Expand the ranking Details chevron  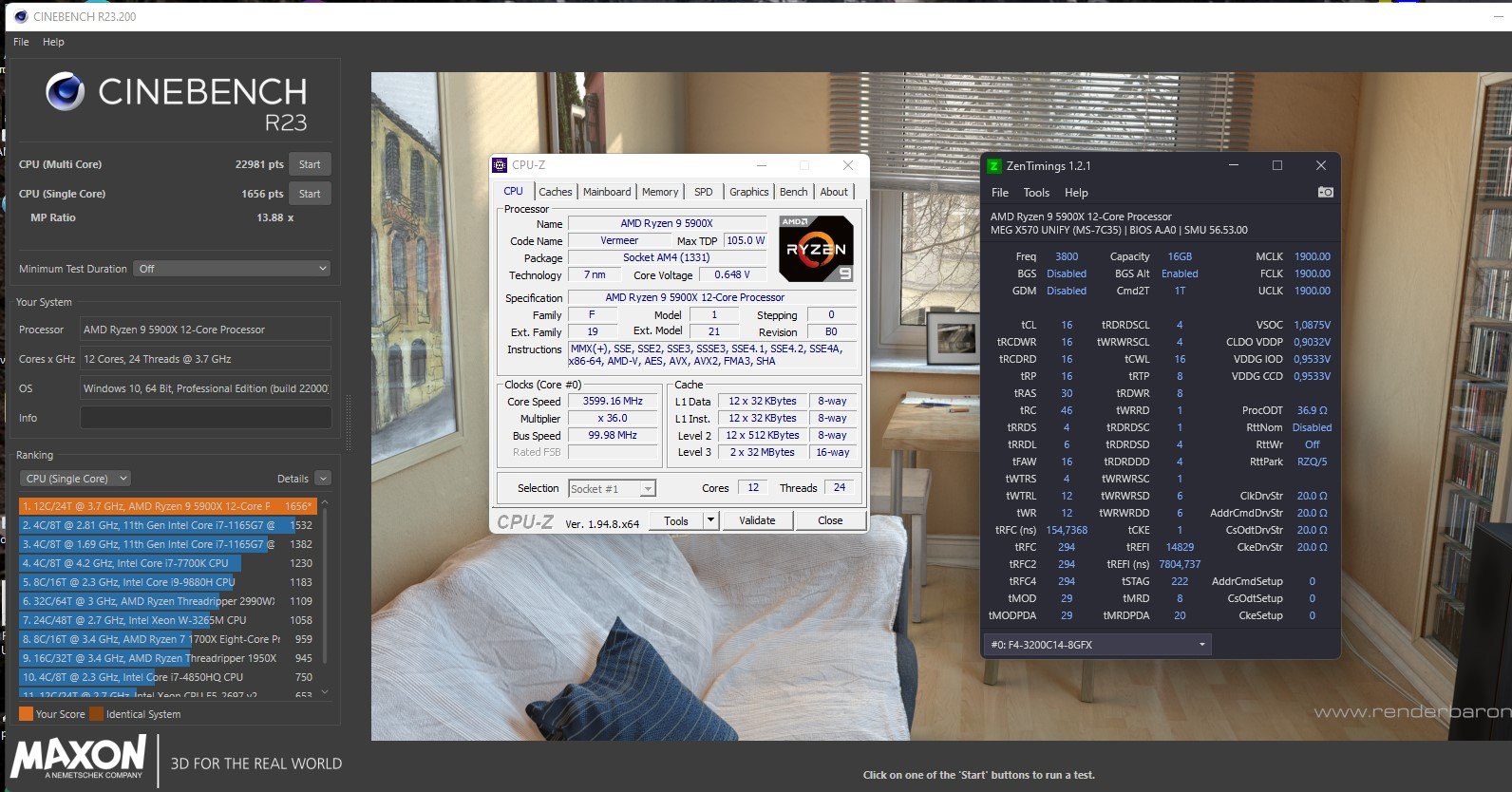(323, 479)
